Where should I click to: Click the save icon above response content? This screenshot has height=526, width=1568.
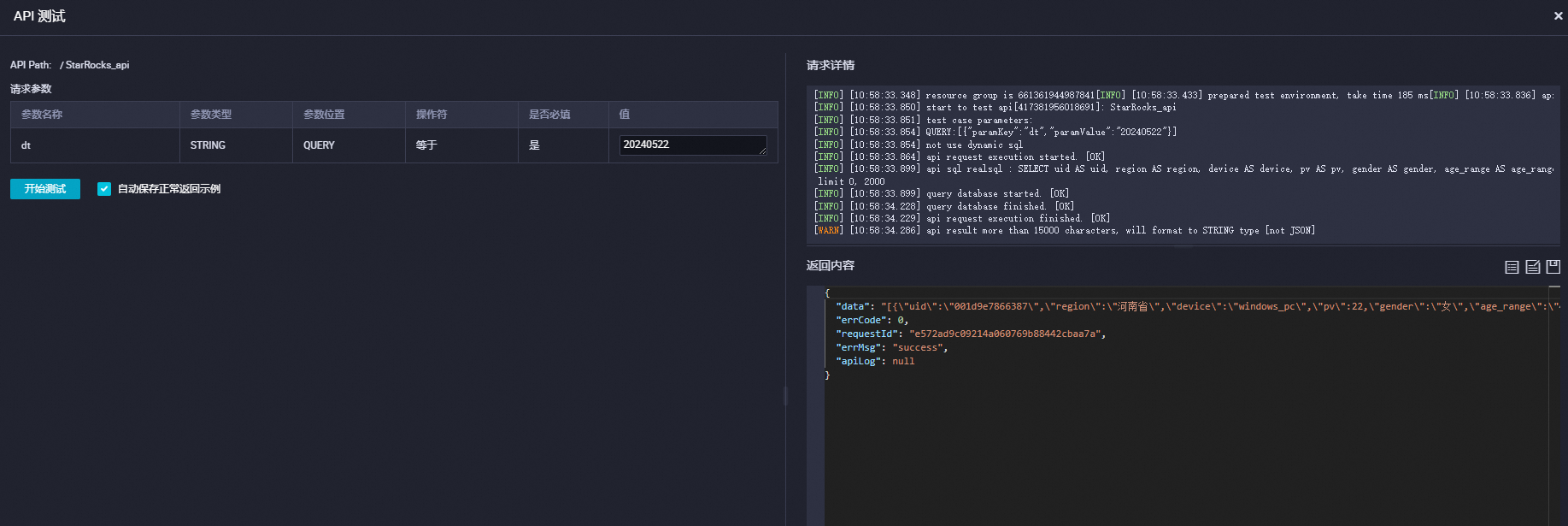point(1553,267)
